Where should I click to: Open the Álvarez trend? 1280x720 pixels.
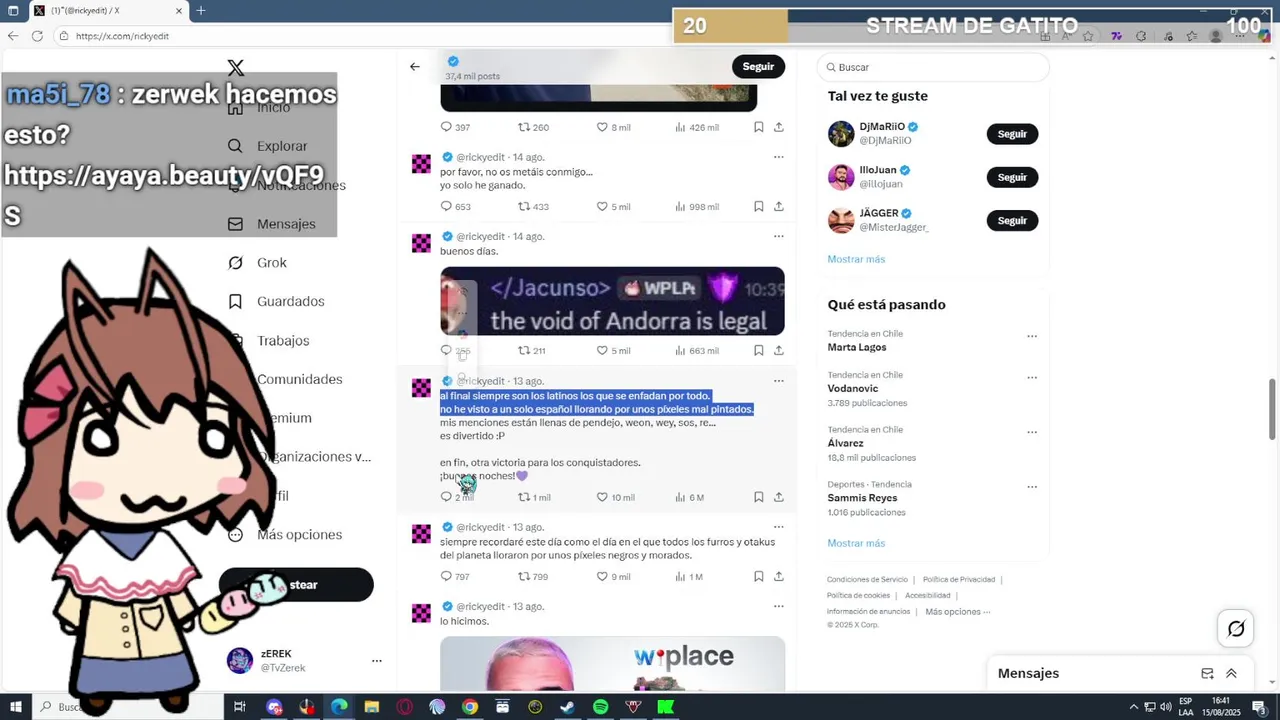845,443
